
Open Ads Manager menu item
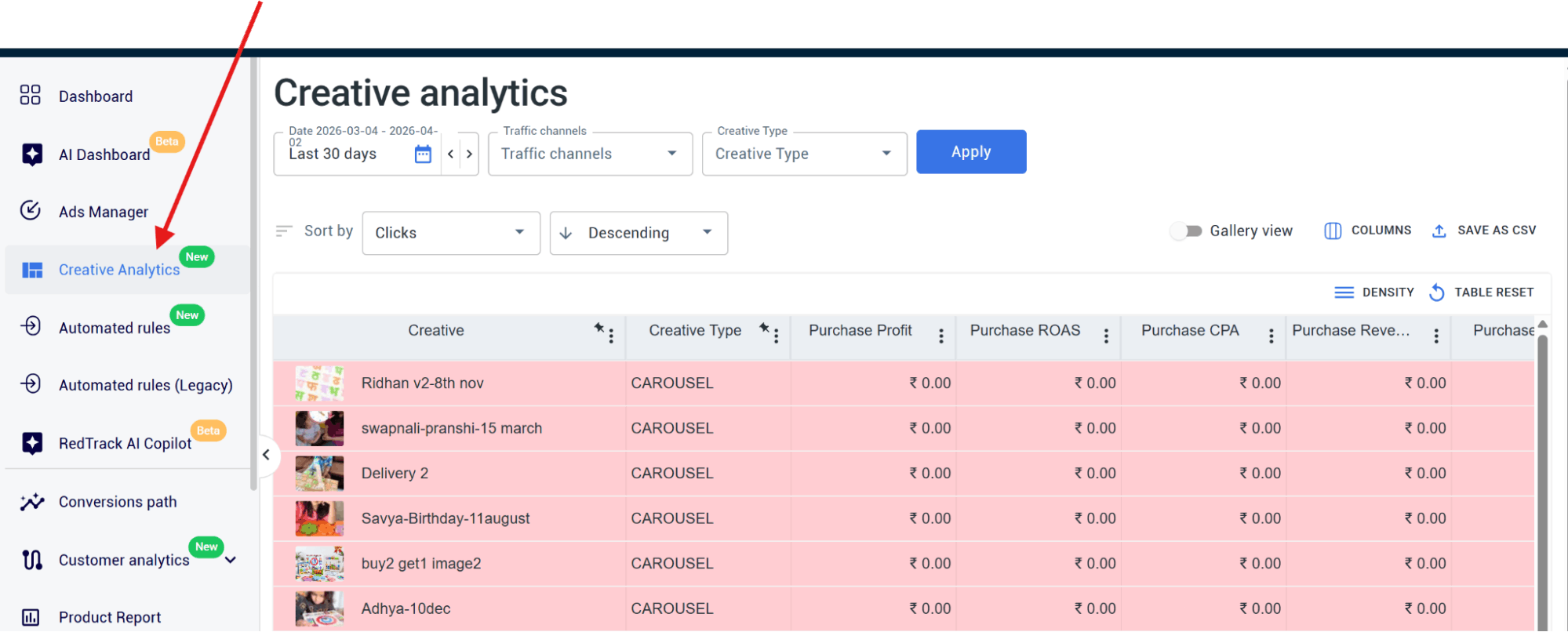pyautogui.click(x=104, y=212)
